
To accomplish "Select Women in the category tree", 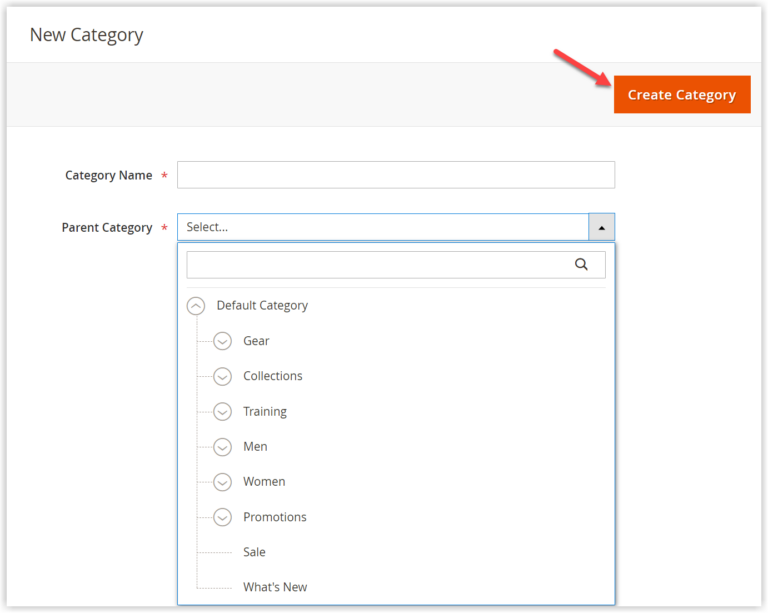I will coord(264,482).
